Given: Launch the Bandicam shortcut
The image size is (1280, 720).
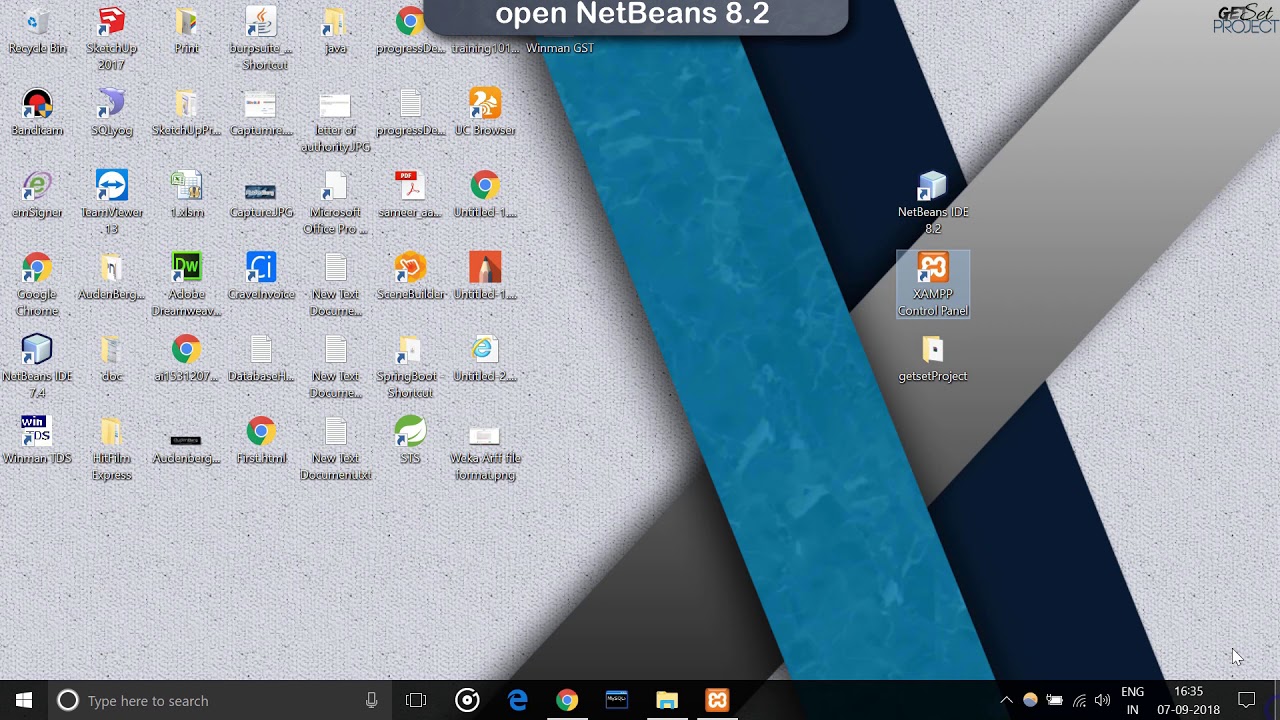Looking at the screenshot, I should (x=37, y=112).
